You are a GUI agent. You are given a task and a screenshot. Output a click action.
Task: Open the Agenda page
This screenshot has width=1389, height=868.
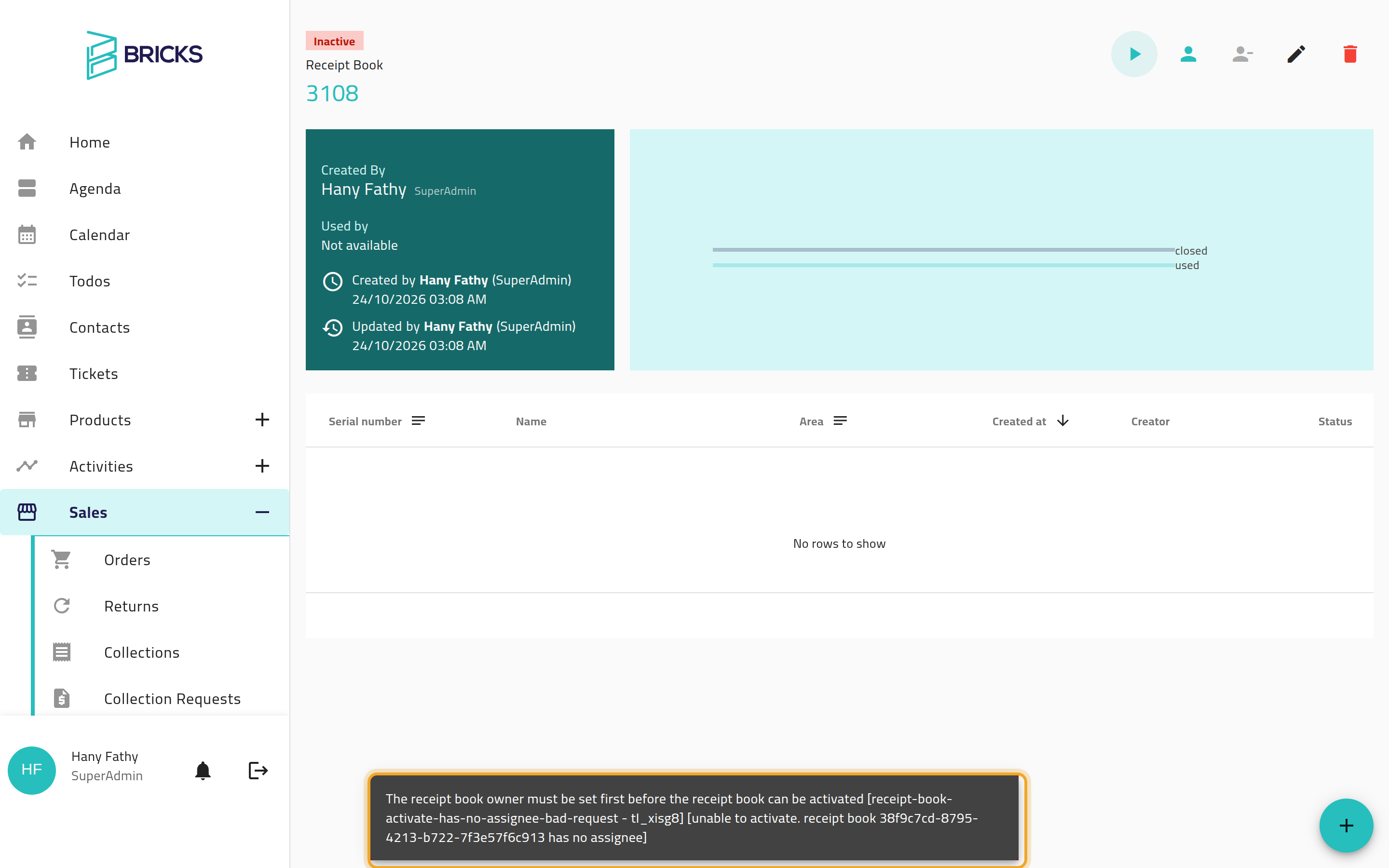pyautogui.click(x=145, y=188)
